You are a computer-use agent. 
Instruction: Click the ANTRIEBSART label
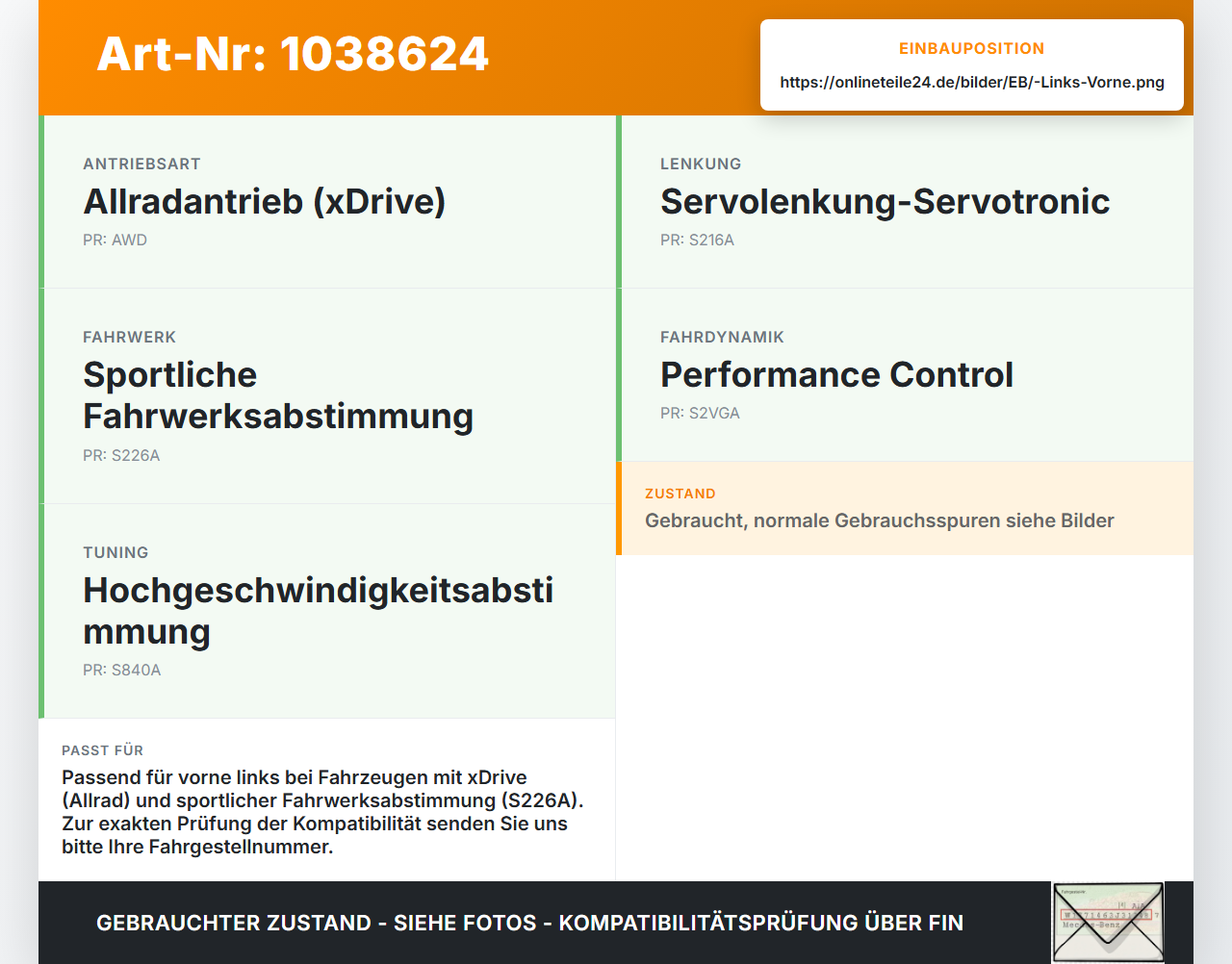[x=141, y=164]
